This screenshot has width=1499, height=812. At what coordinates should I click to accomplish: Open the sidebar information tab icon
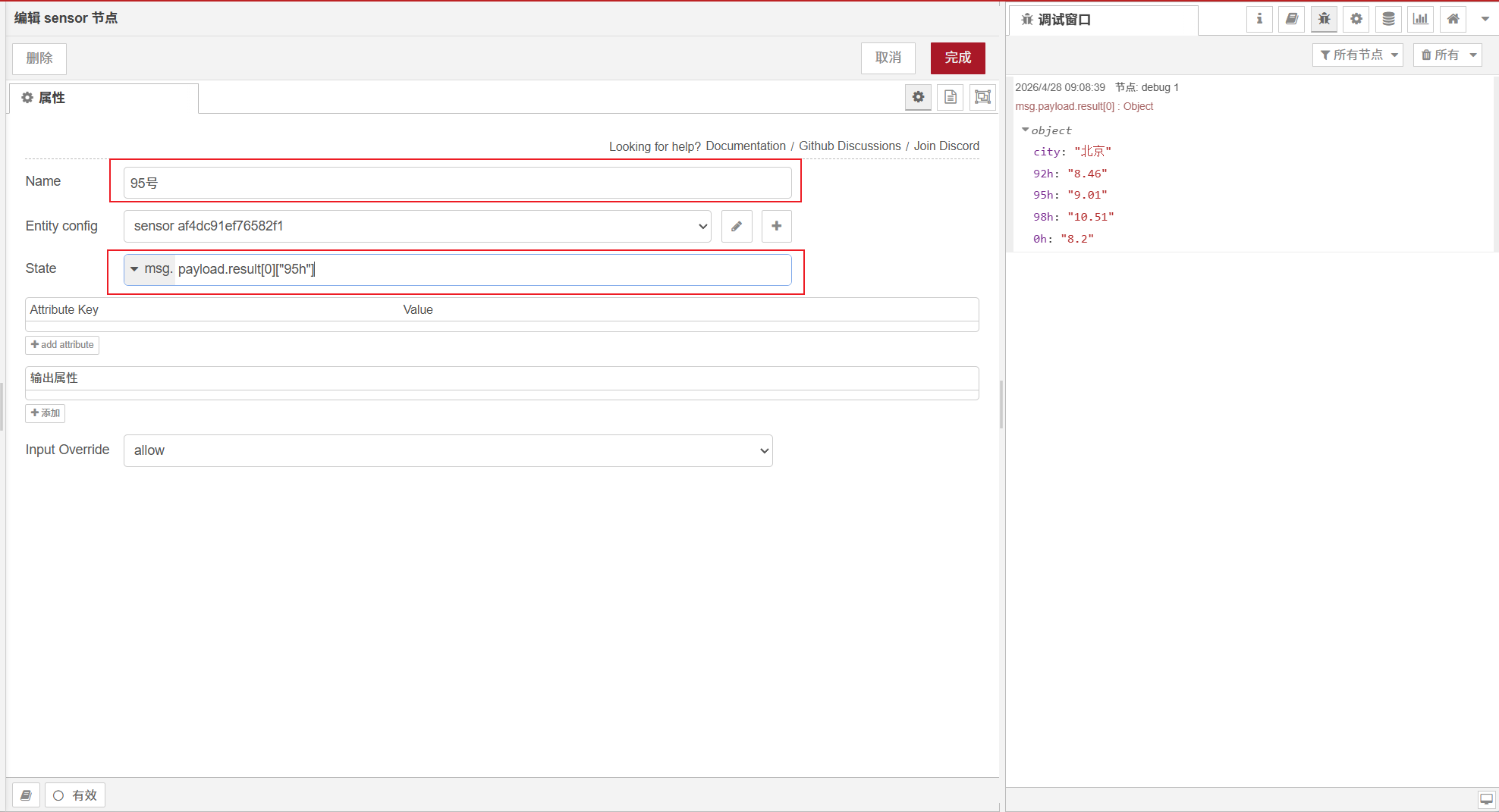coord(1259,19)
